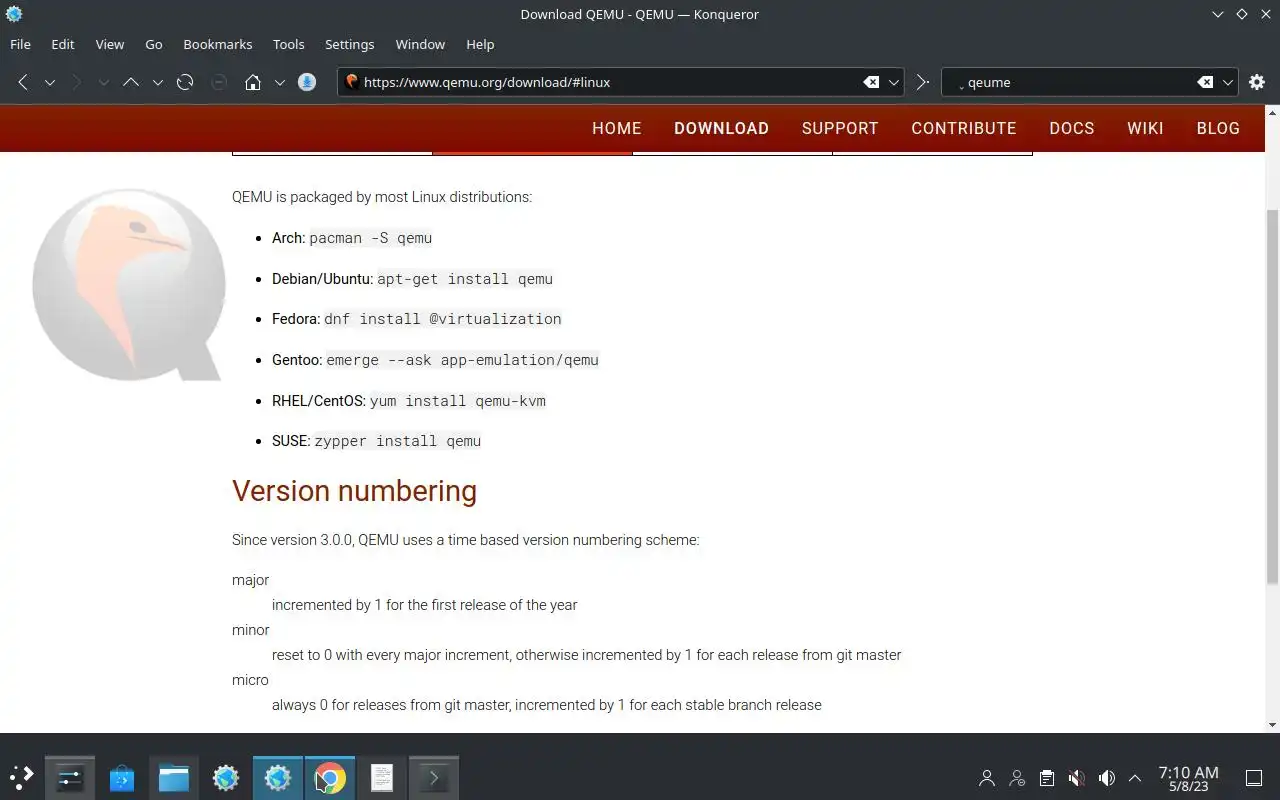Click the QEMU favicon in the address bar
The width and height of the screenshot is (1280, 800).
coord(351,82)
